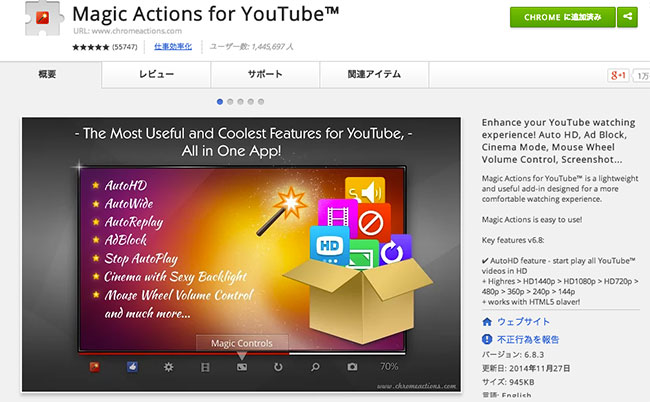Select the 関連アイテム tab
Image resolution: width=650 pixels, height=402 pixels.
[374, 75]
